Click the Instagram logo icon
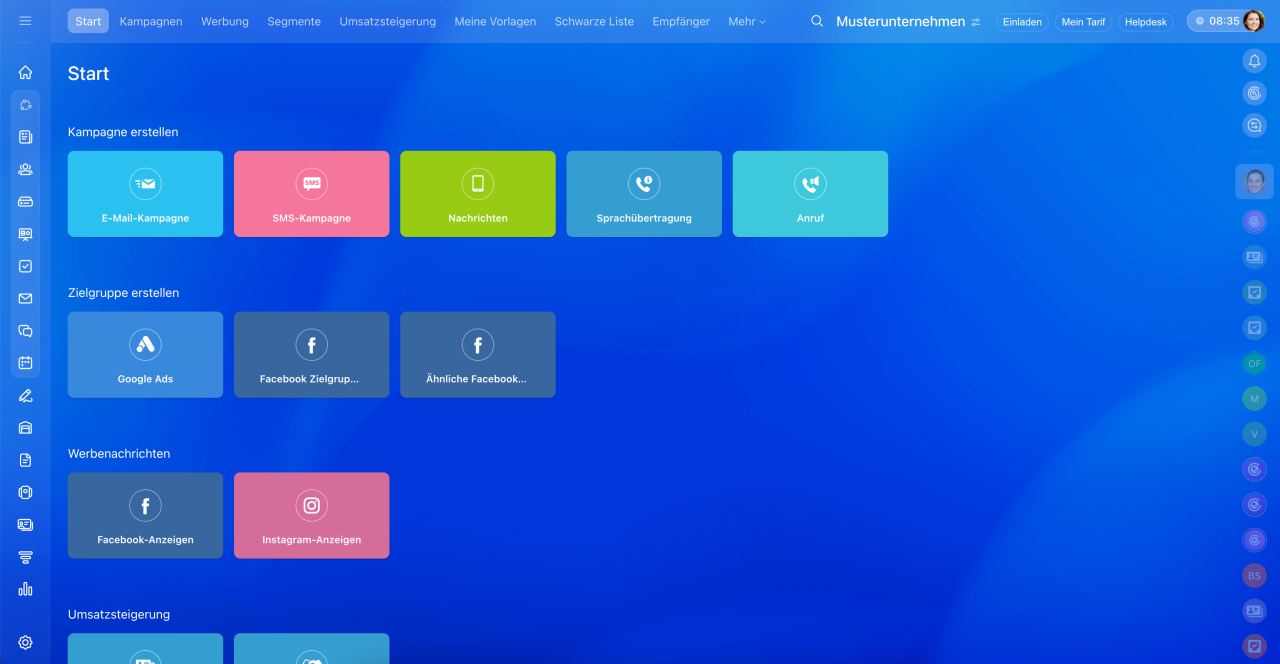The width and height of the screenshot is (1280, 664). [x=312, y=505]
